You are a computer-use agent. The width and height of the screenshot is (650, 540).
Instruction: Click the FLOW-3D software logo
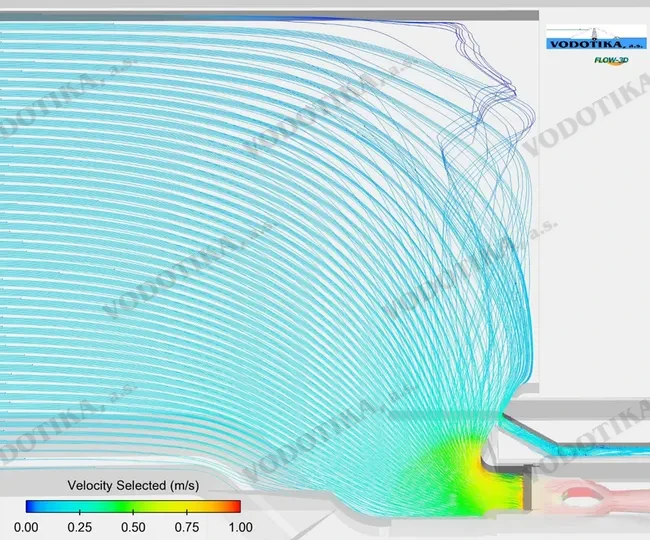click(611, 61)
